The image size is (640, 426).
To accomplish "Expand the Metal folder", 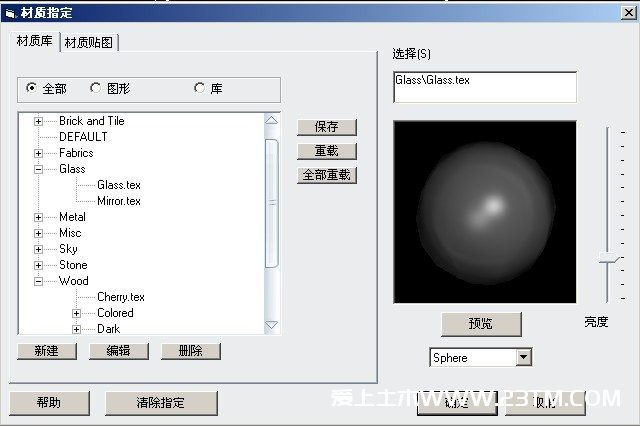I will [38, 217].
